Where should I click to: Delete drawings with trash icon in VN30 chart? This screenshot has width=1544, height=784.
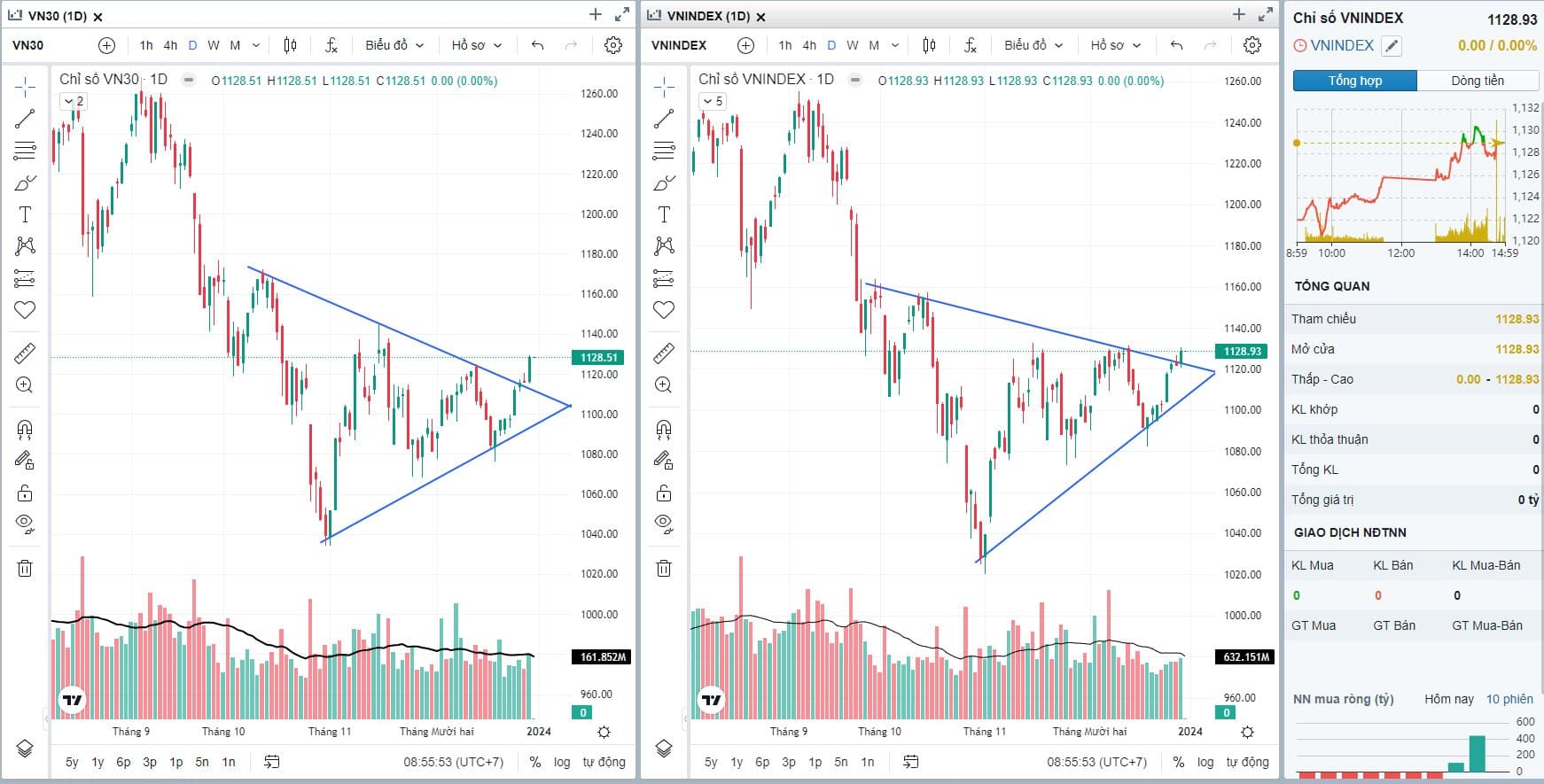tap(25, 569)
